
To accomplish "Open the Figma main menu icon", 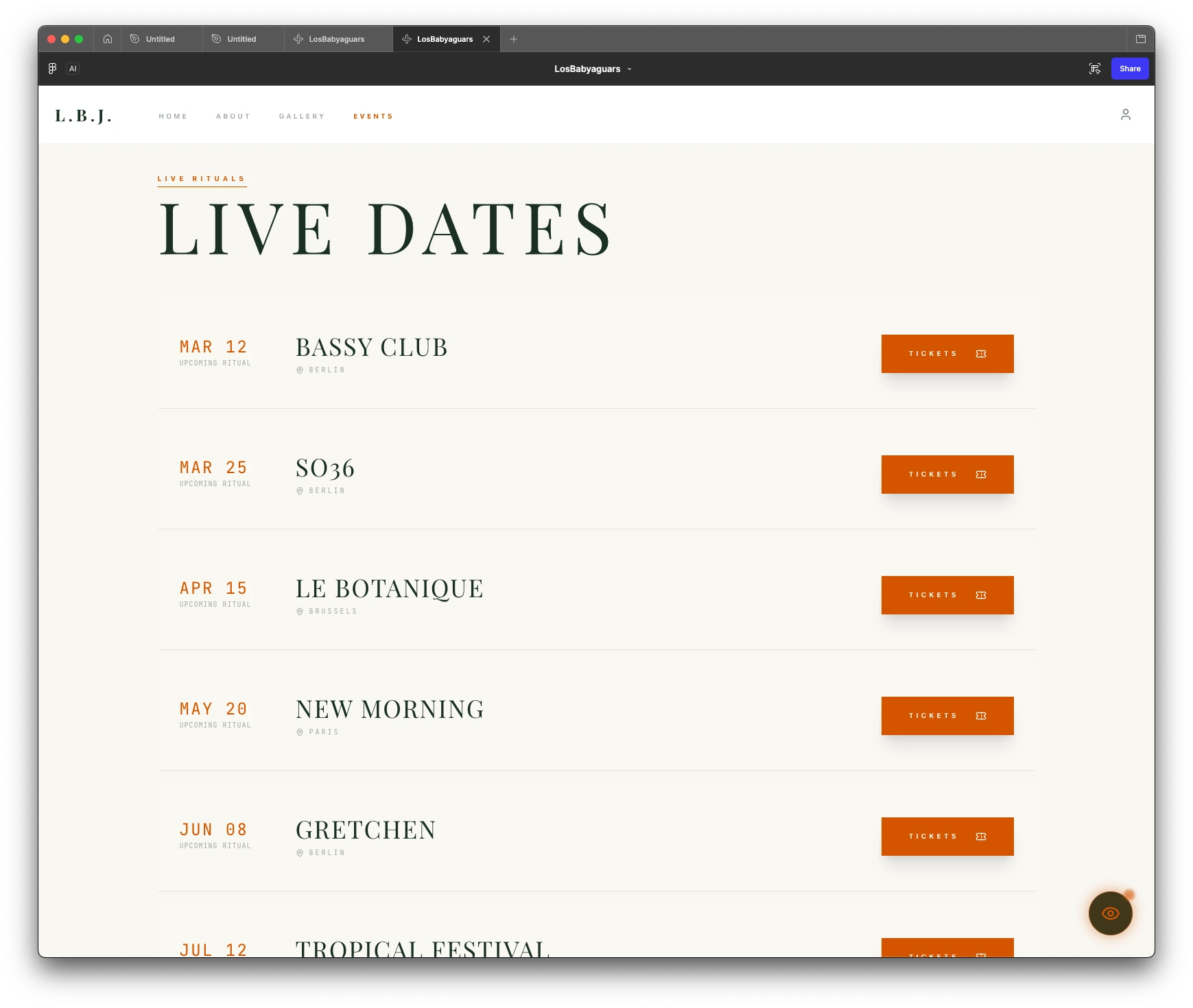I will pos(52,69).
